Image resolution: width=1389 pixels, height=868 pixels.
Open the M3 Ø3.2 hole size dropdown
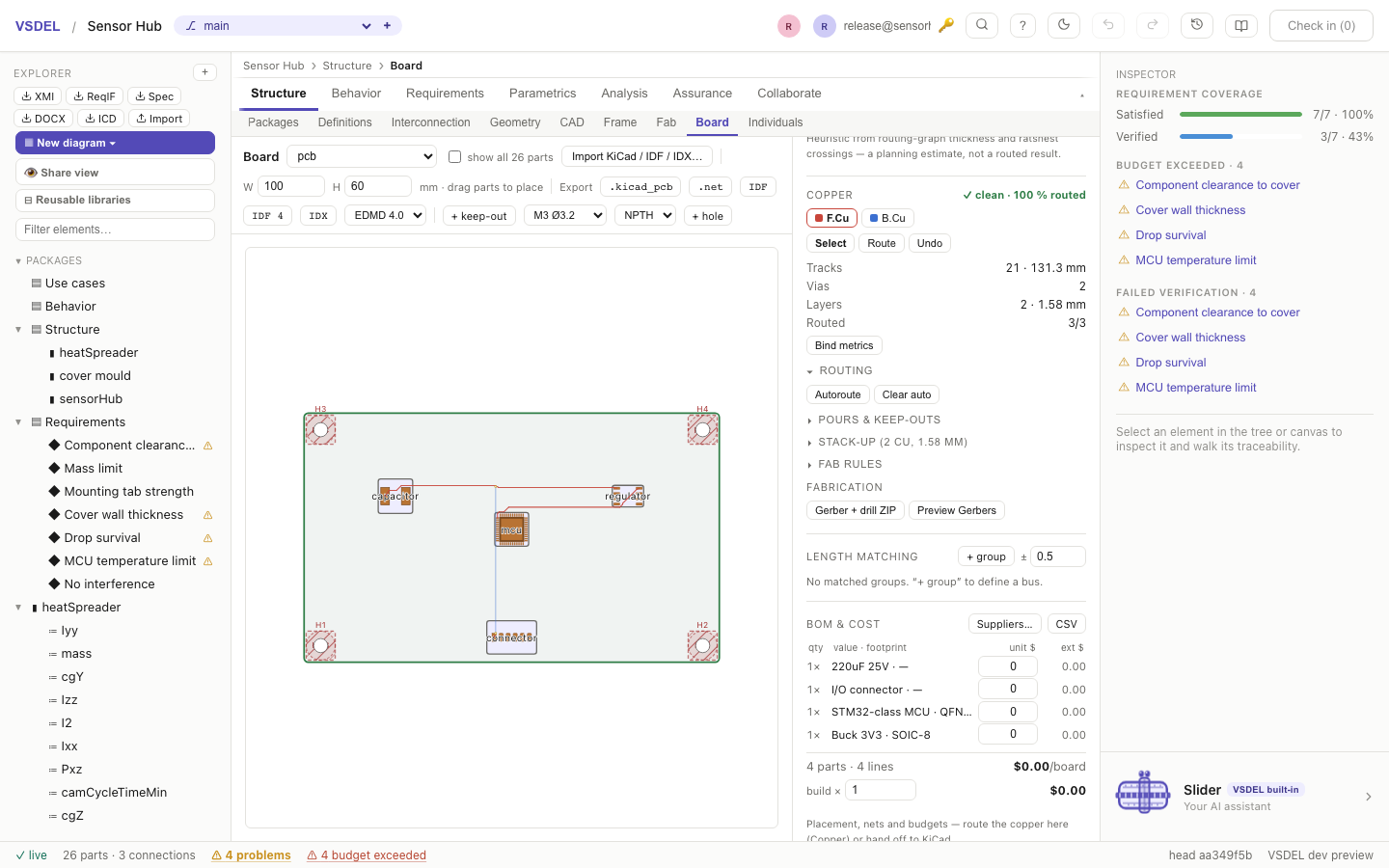(x=565, y=215)
